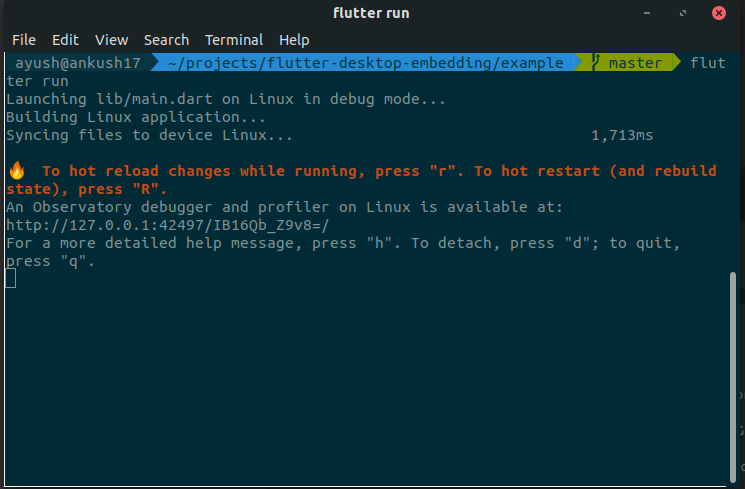Open the Help menu

point(294,40)
